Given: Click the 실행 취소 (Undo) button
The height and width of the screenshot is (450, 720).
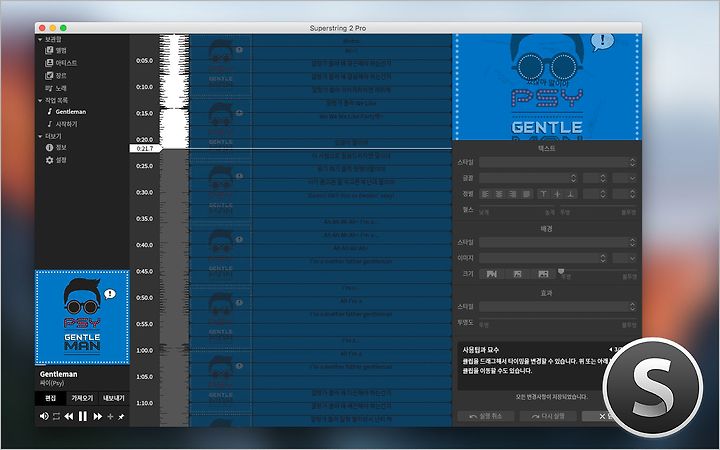Looking at the screenshot, I should 486,416.
